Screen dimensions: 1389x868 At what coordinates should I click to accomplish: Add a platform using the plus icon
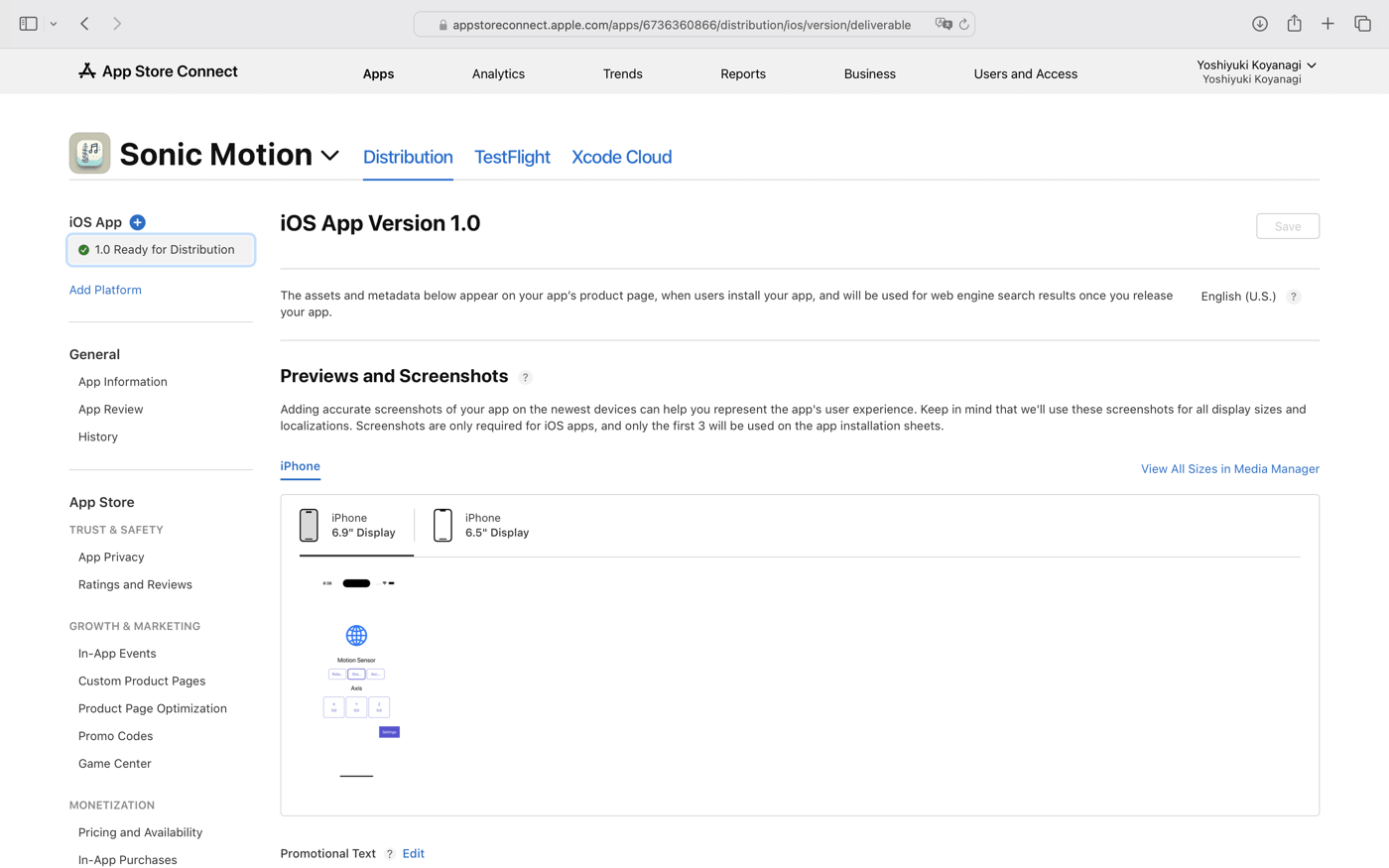point(137,222)
